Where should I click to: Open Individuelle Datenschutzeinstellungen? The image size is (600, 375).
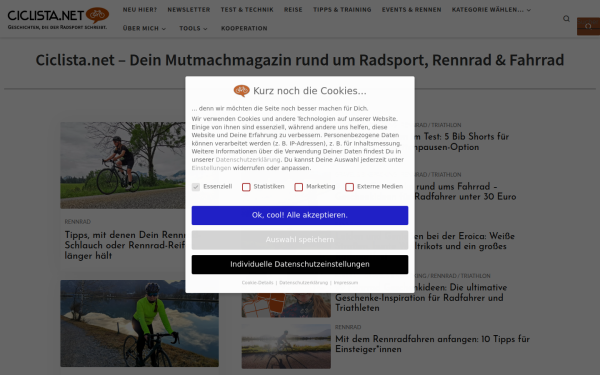pos(300,264)
